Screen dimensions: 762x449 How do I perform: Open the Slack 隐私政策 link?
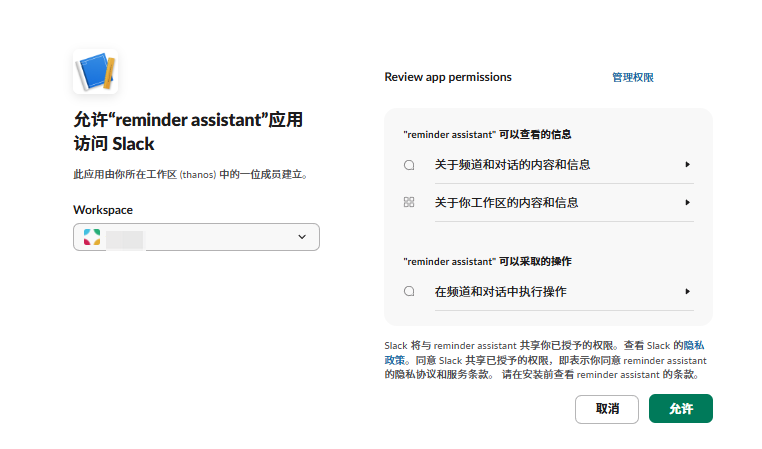coord(544,353)
